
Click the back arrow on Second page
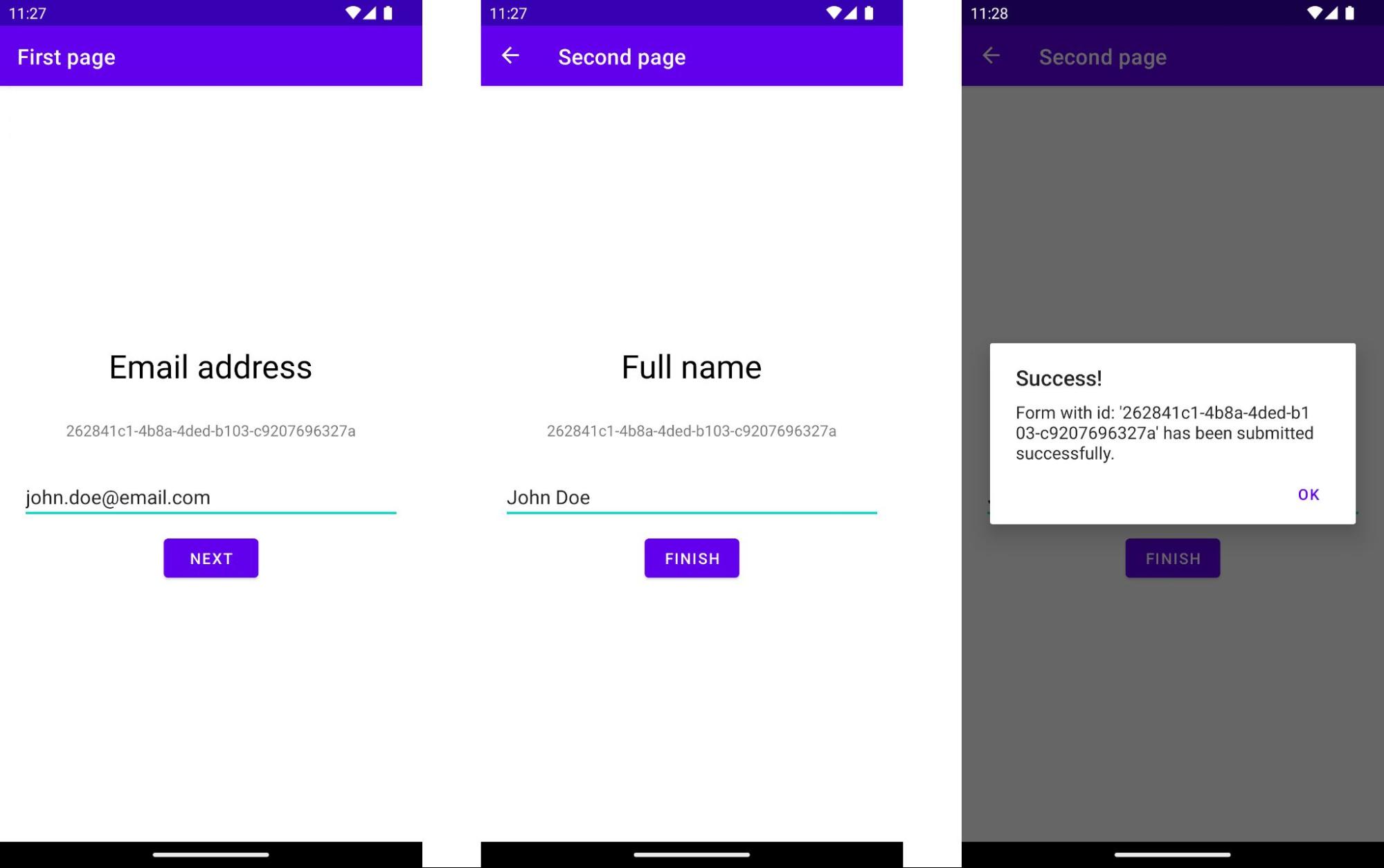[510, 56]
